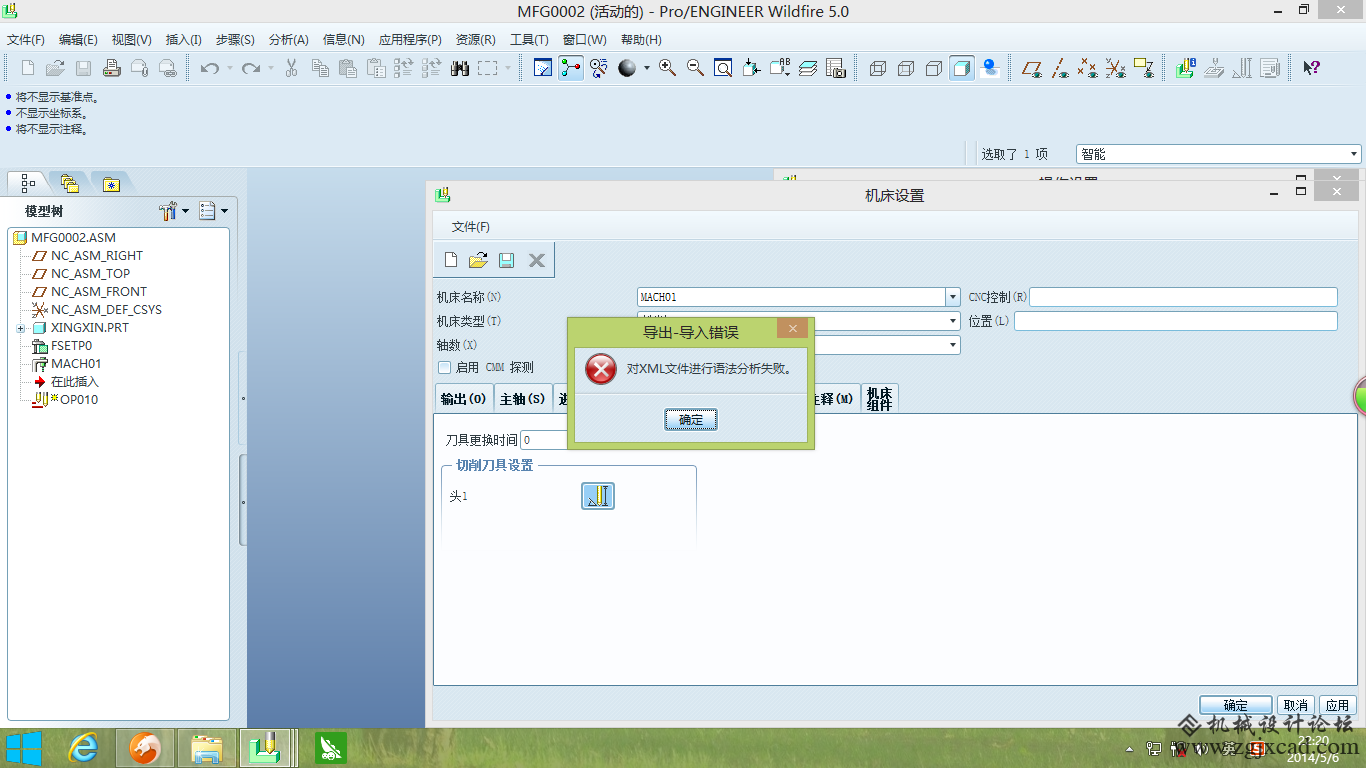Click the Repaint screen icon
The width and height of the screenshot is (1366, 768).
click(x=543, y=68)
